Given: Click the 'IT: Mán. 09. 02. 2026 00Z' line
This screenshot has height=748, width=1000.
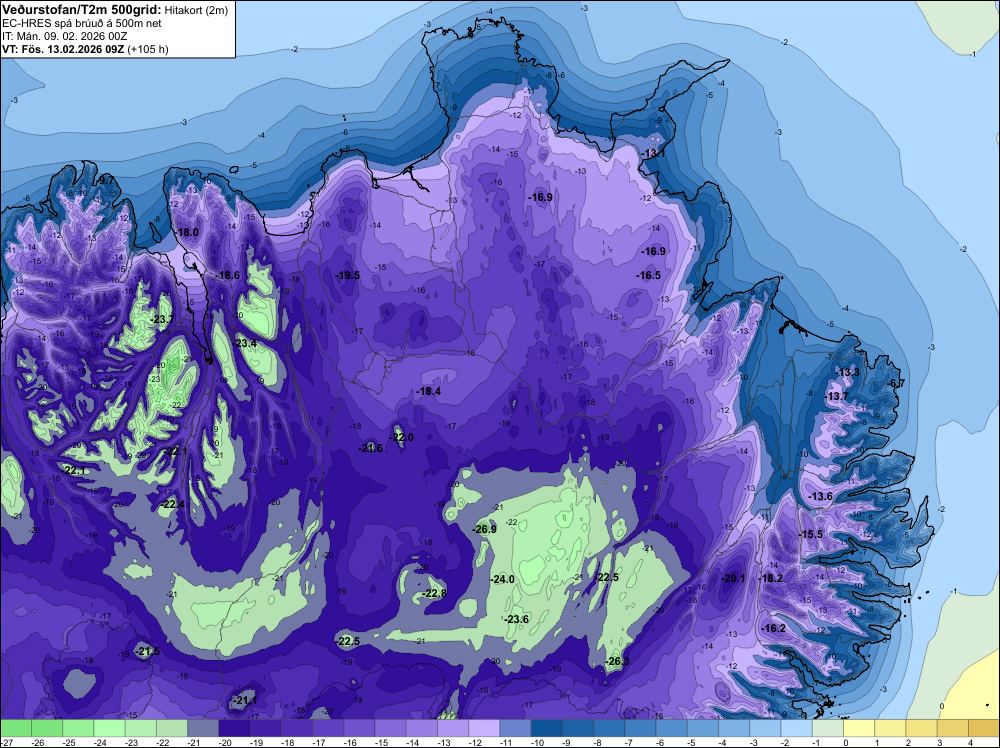Looking at the screenshot, I should (x=64, y=36).
